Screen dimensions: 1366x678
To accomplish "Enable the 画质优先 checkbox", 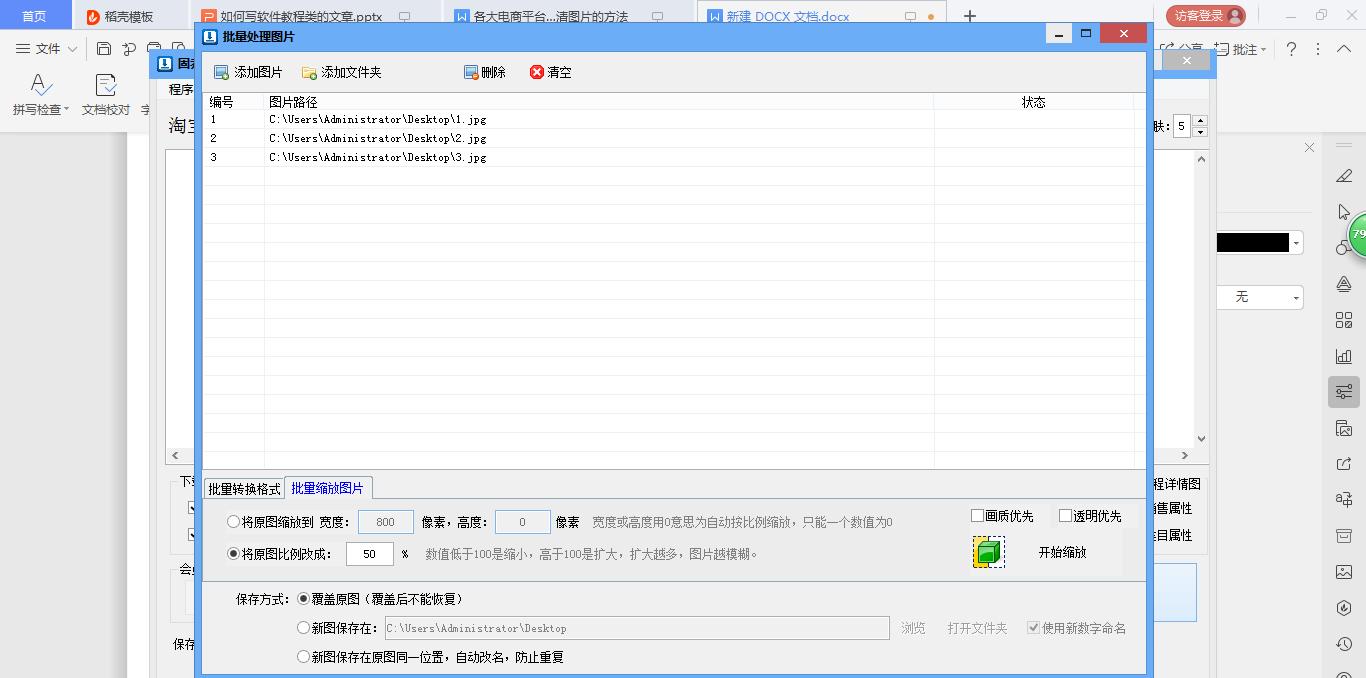I will point(975,514).
